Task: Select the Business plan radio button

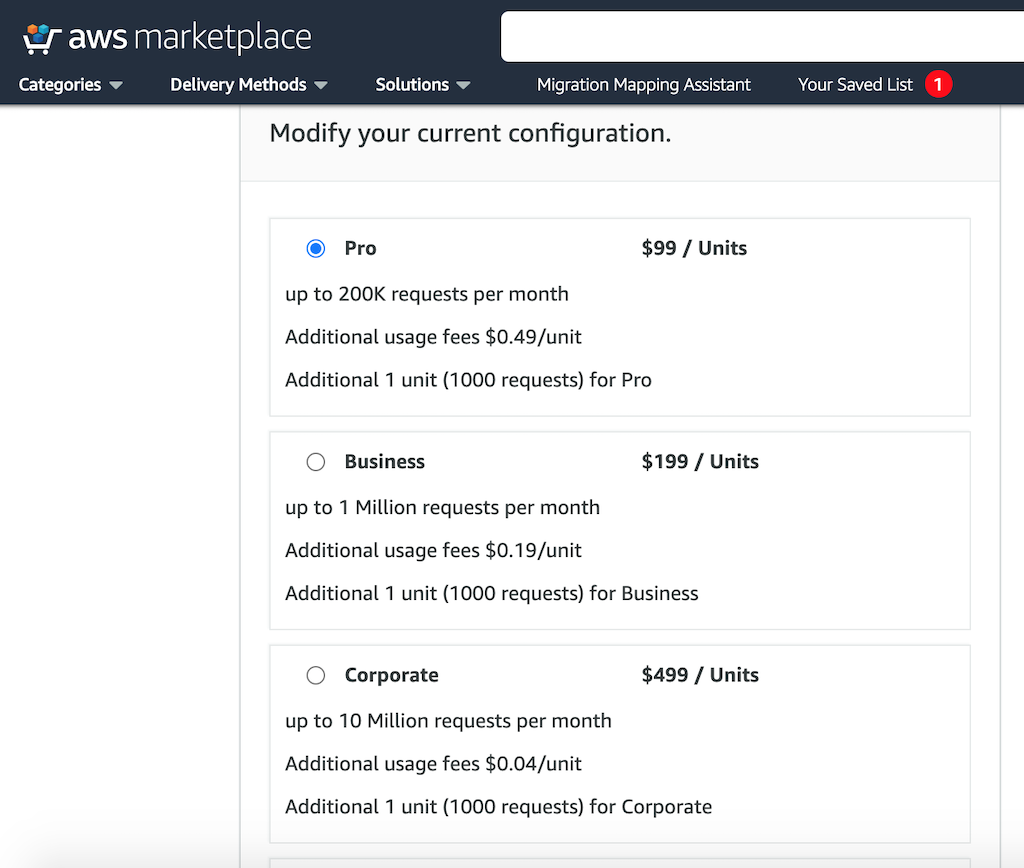Action: 316,462
